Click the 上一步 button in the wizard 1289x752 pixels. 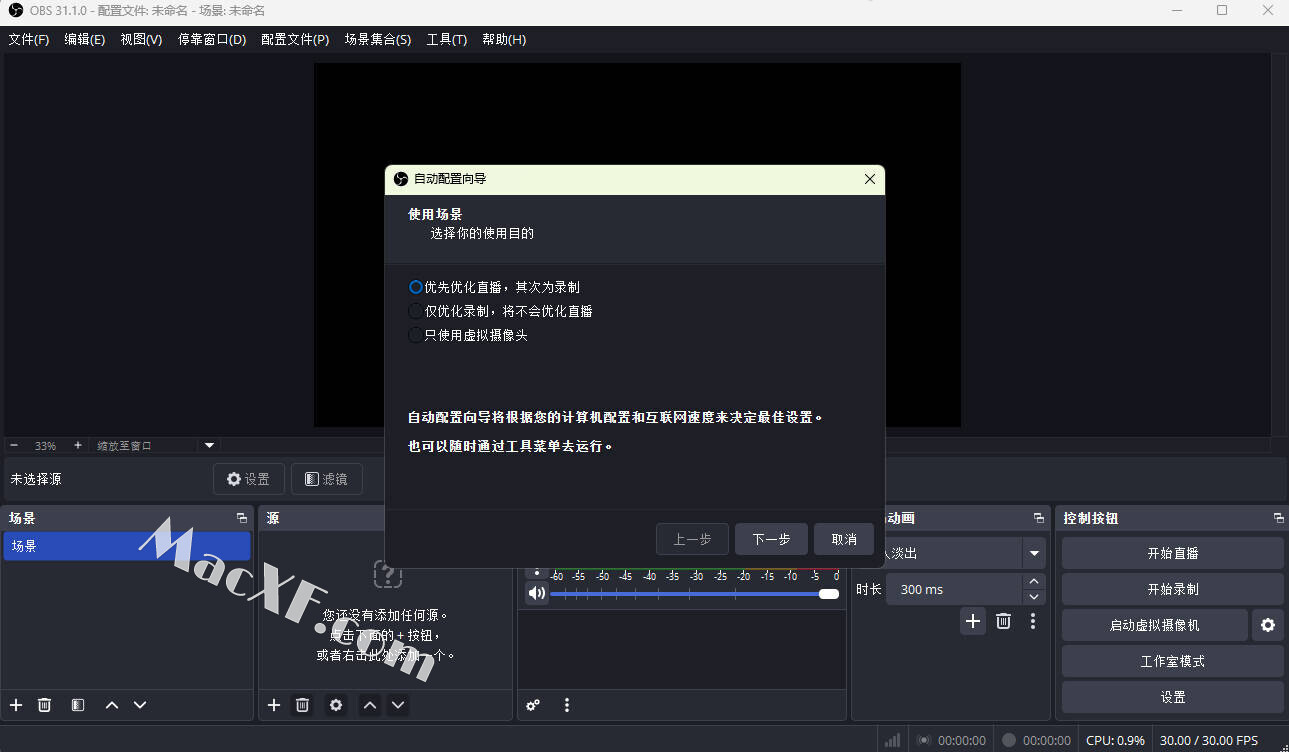692,539
